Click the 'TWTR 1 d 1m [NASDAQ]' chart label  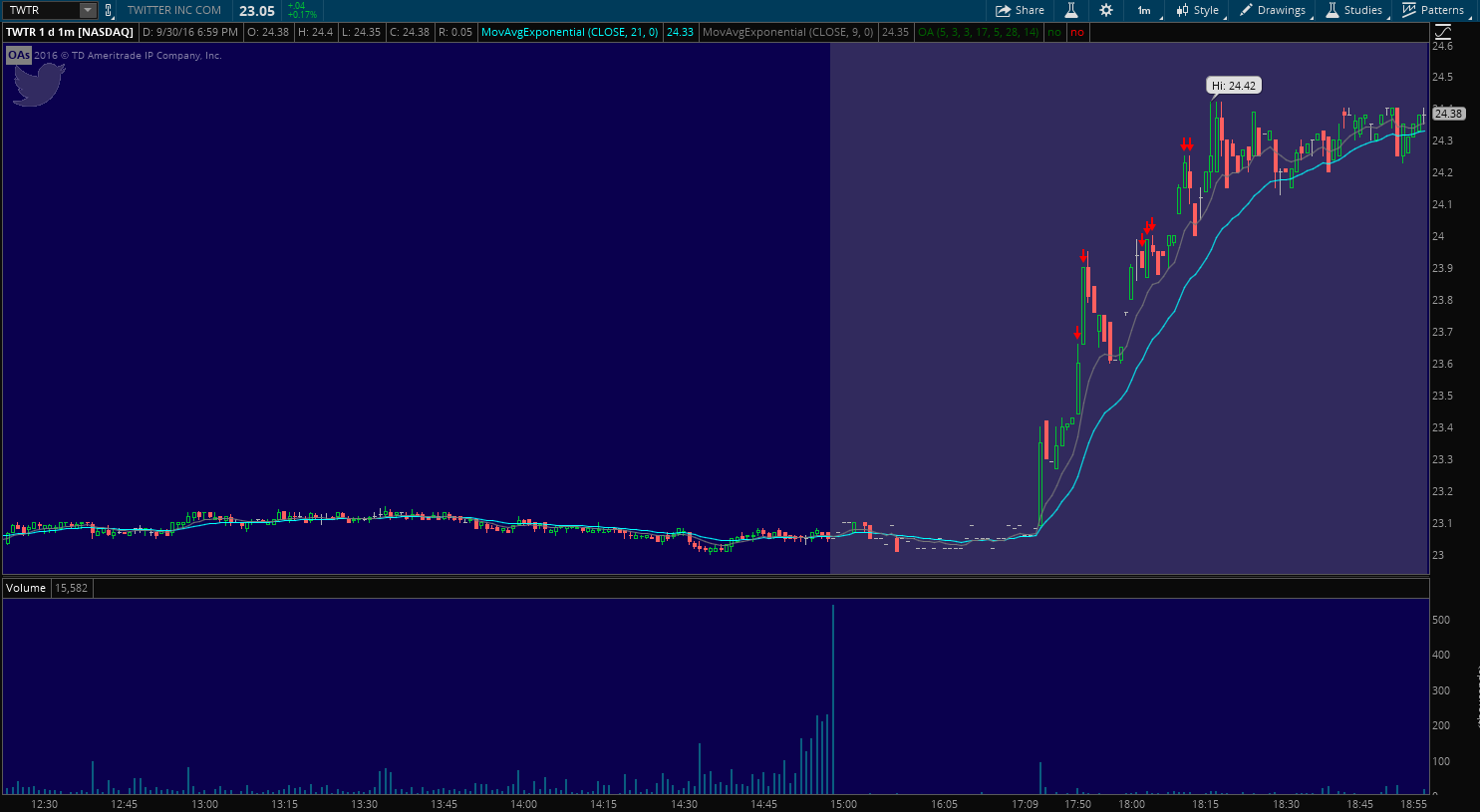pos(70,32)
